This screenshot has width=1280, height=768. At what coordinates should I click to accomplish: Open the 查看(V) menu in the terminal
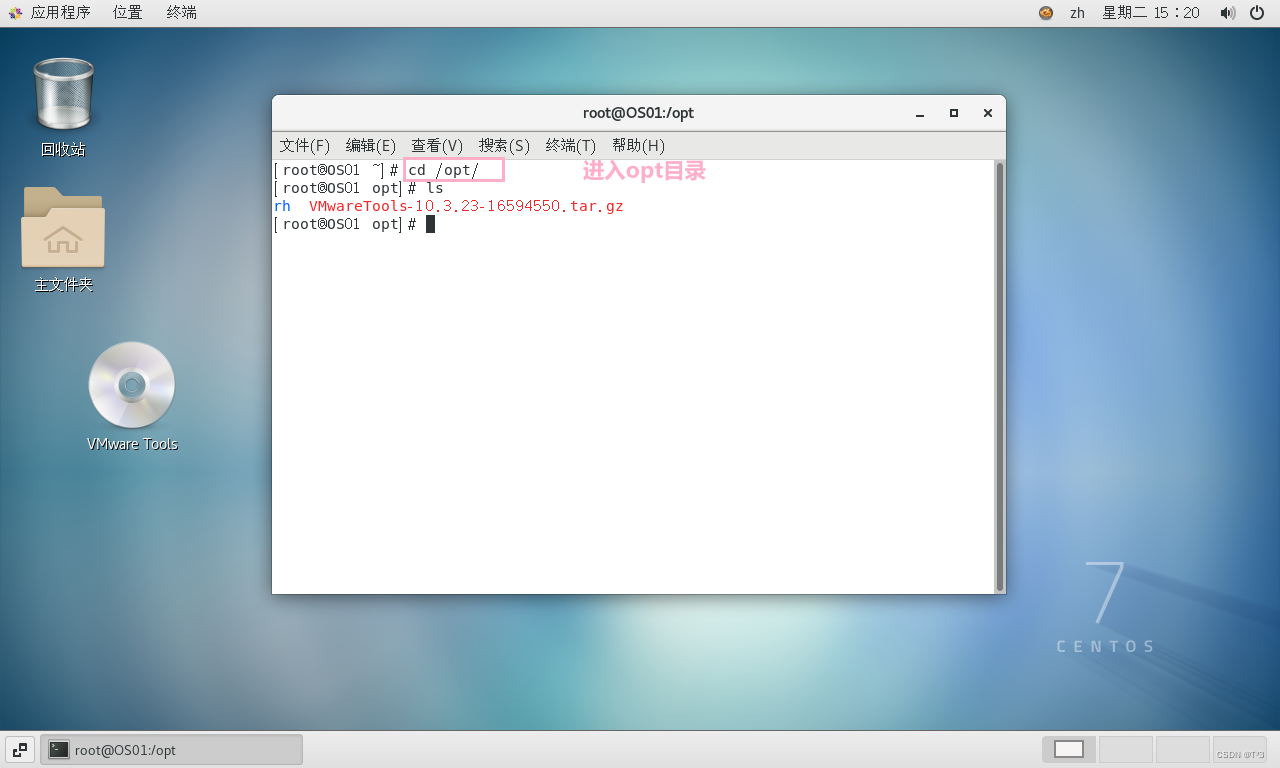[x=437, y=145]
